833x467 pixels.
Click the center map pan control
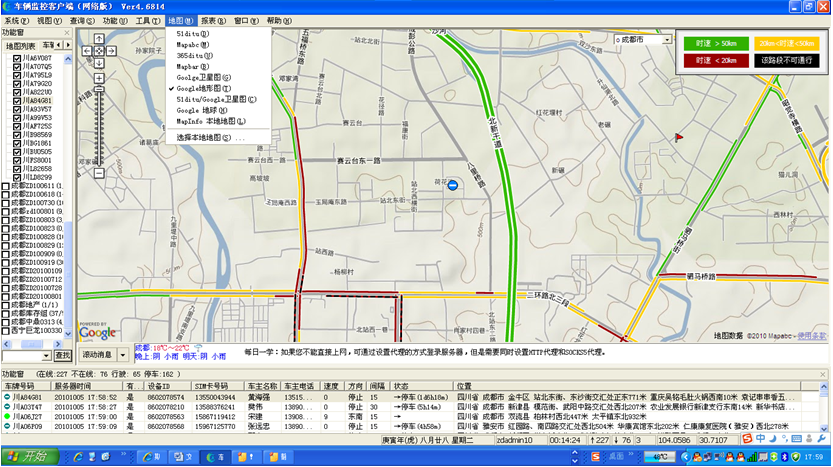[x=99, y=50]
